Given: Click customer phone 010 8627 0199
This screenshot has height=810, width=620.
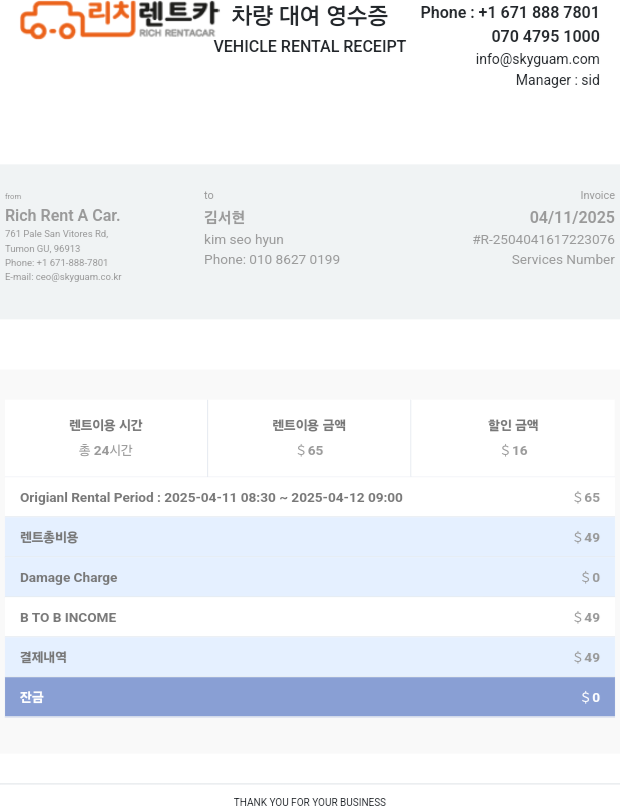Looking at the screenshot, I should (294, 259).
